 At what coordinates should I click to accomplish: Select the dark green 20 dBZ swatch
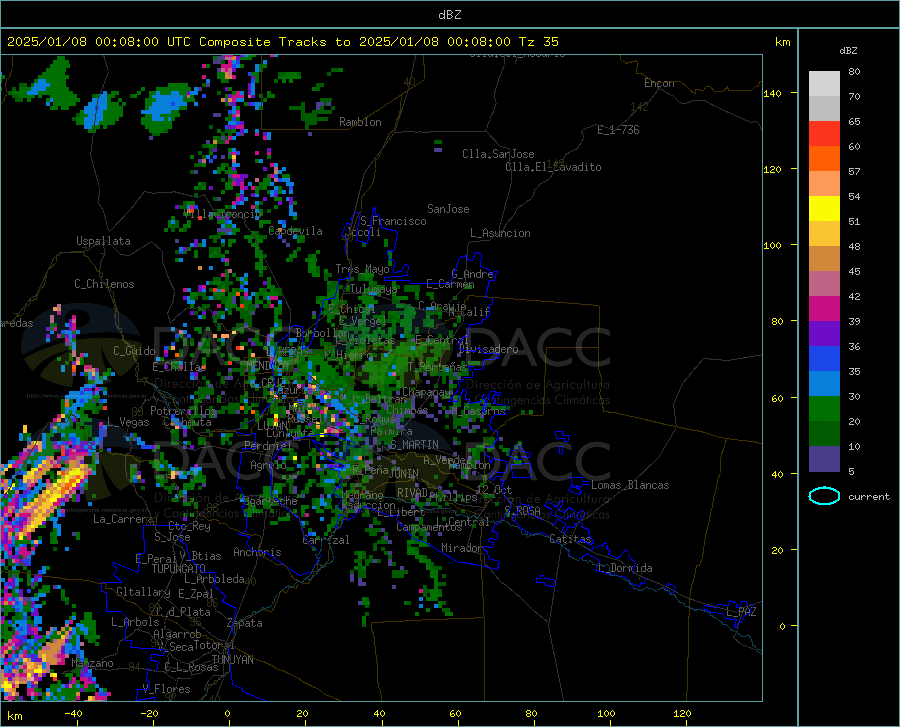pos(824,434)
